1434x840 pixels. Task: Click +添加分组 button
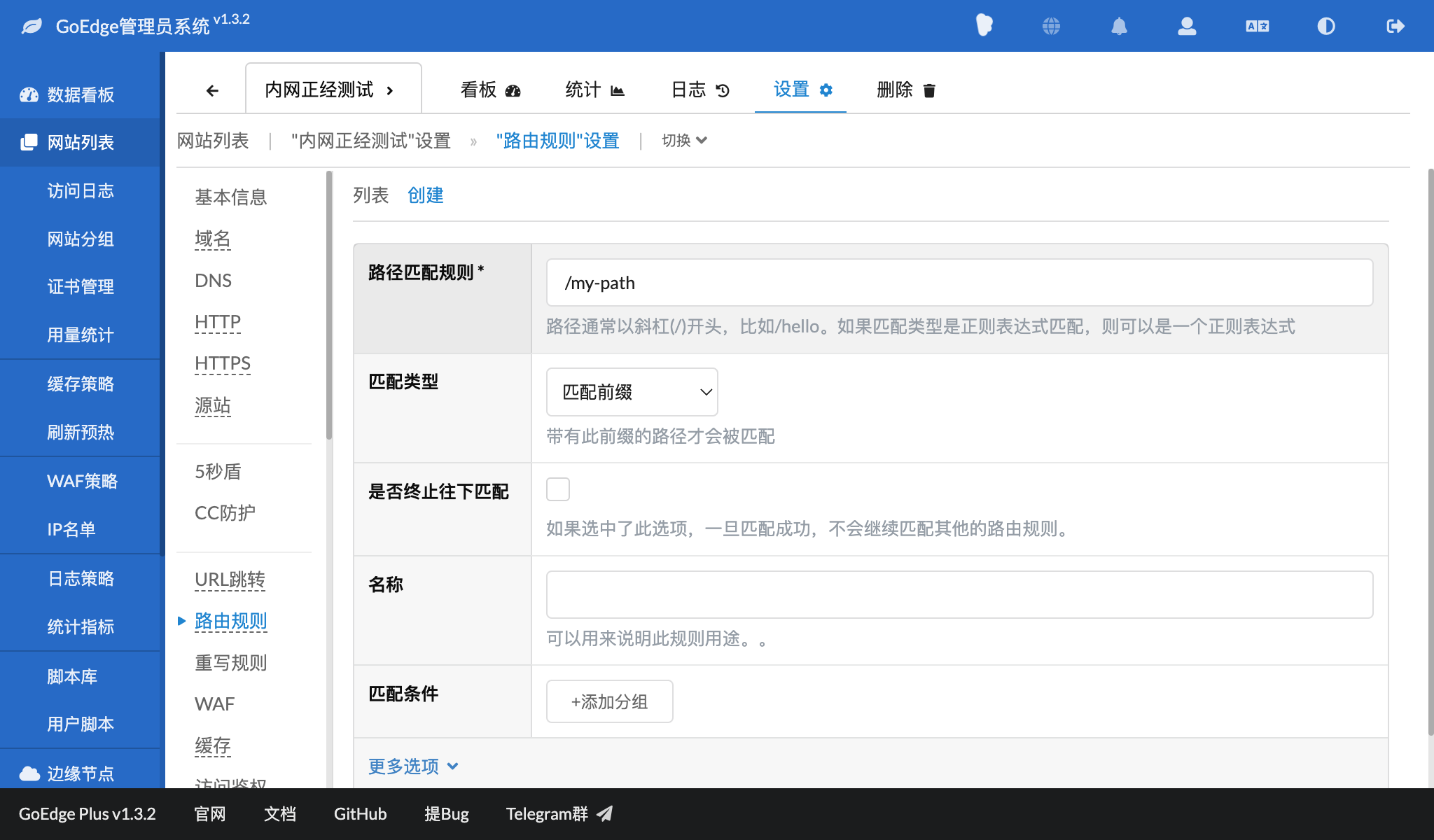(609, 701)
